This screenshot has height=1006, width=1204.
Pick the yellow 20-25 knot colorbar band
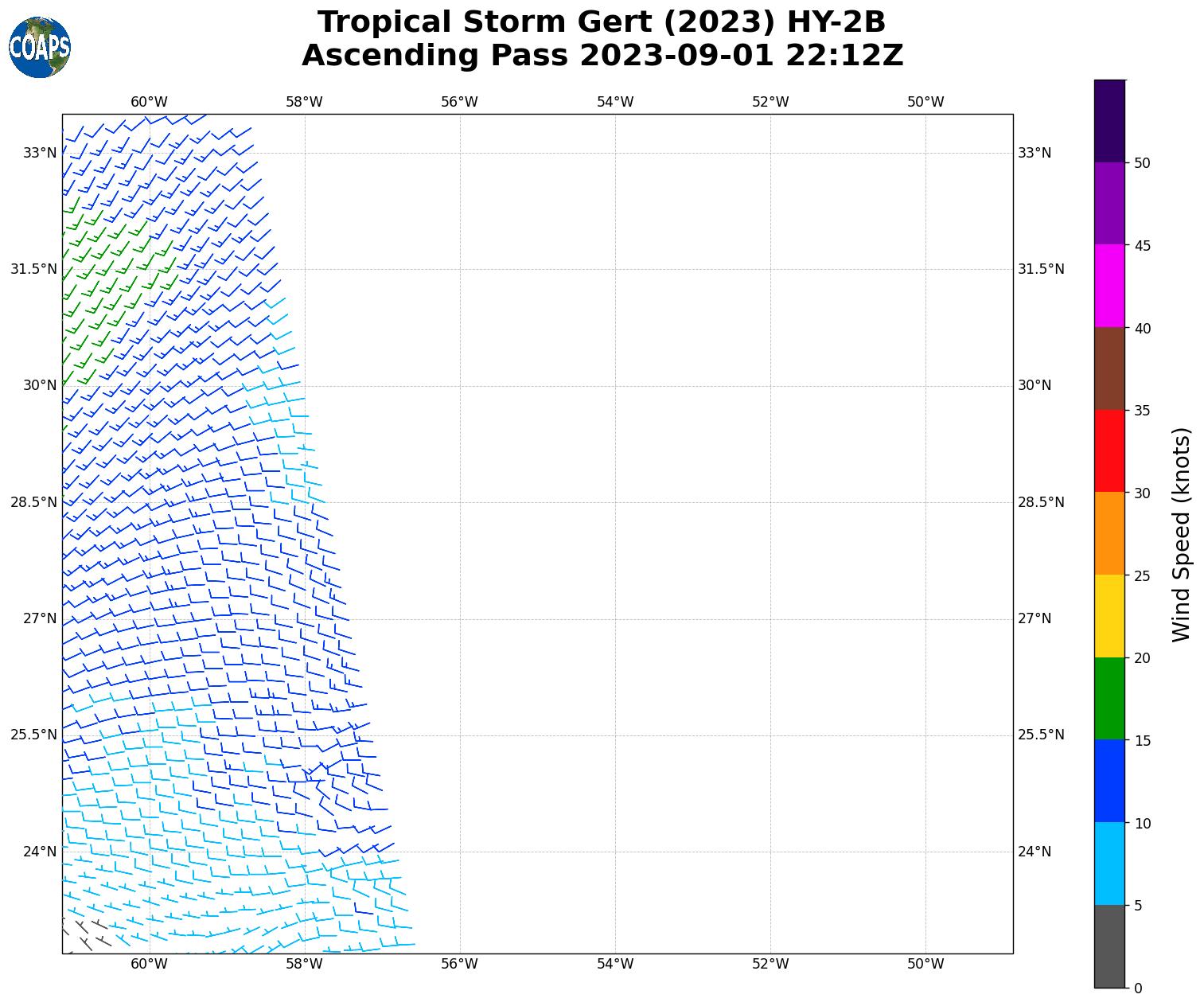click(1109, 615)
